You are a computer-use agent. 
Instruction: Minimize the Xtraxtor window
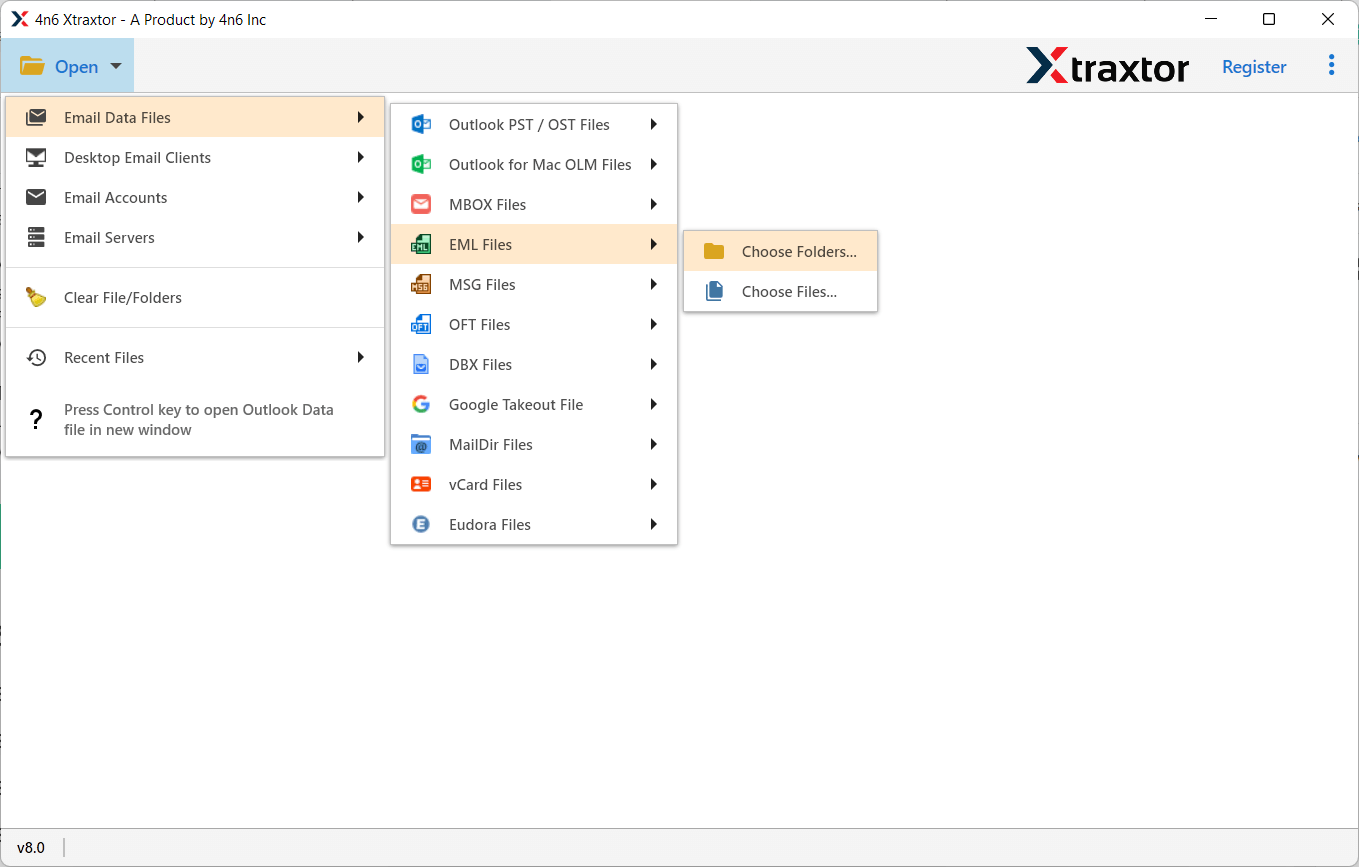[x=1209, y=19]
